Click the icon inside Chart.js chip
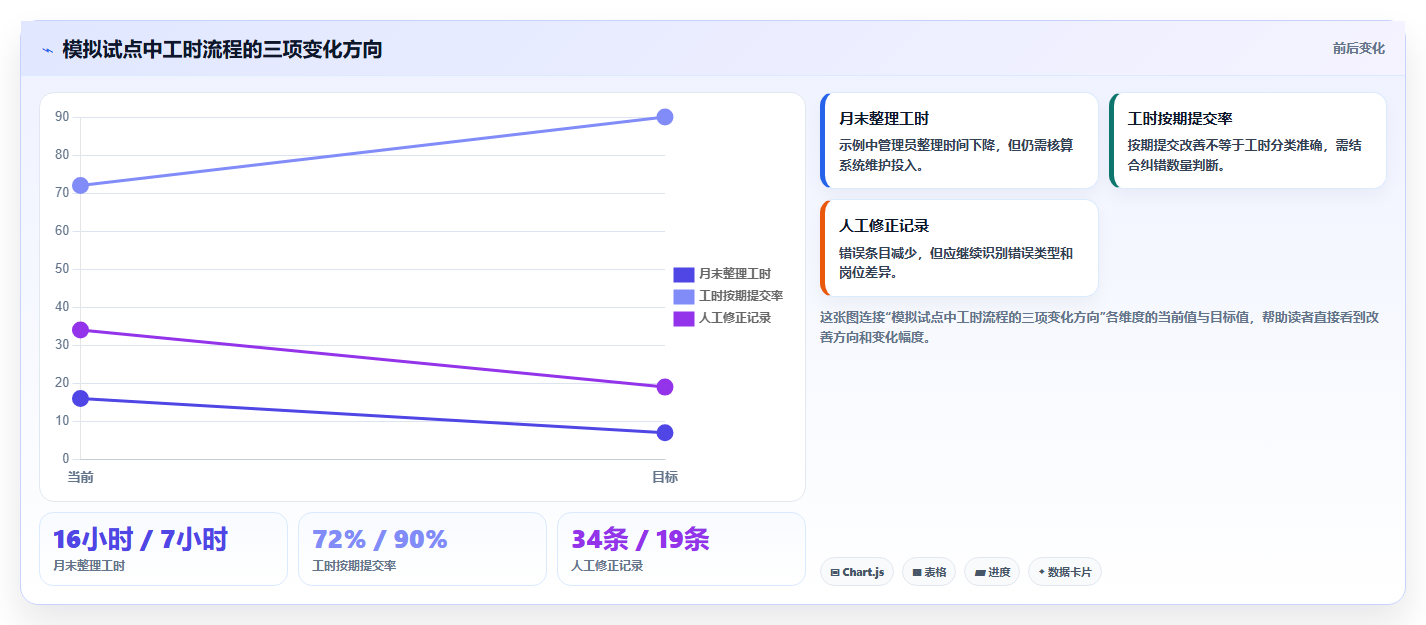The height and width of the screenshot is (625, 1426). (835, 573)
